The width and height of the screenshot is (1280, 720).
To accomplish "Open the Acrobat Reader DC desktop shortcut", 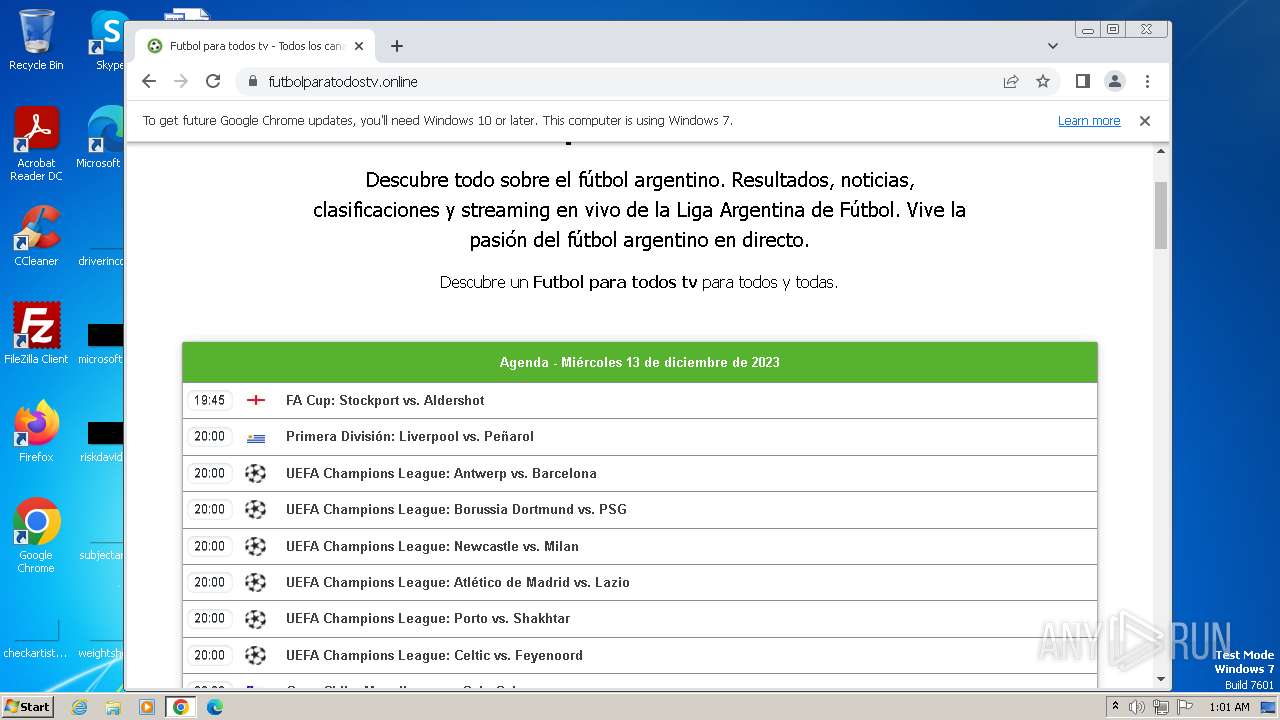I will pos(36,144).
